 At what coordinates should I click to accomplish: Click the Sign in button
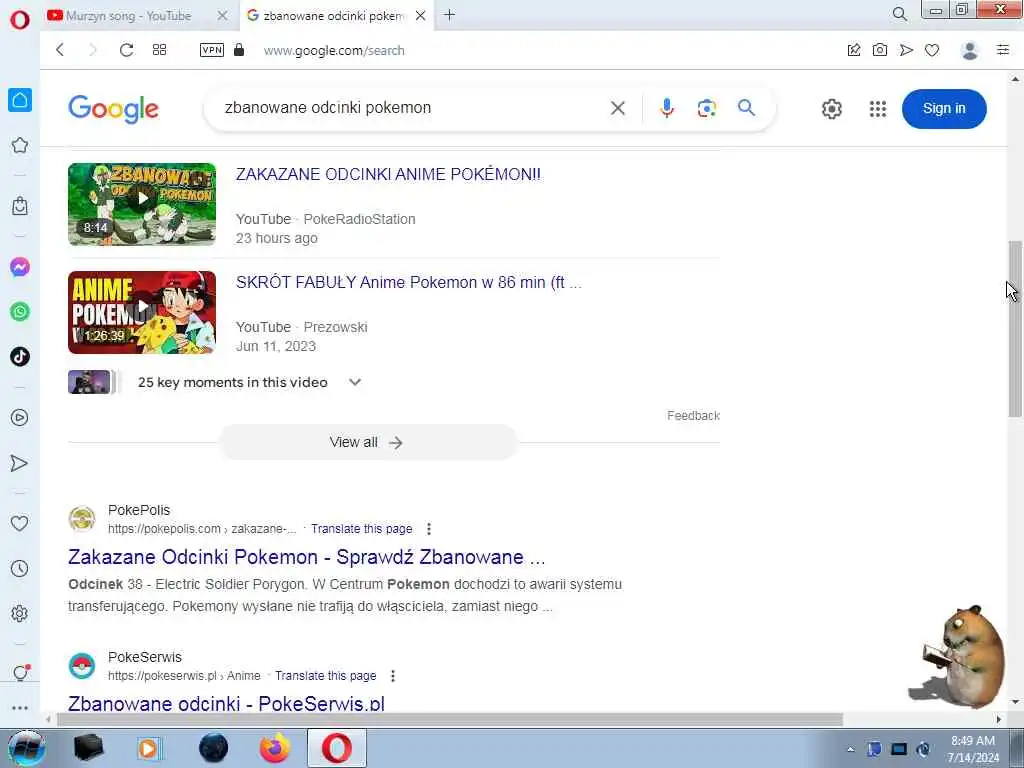(944, 108)
